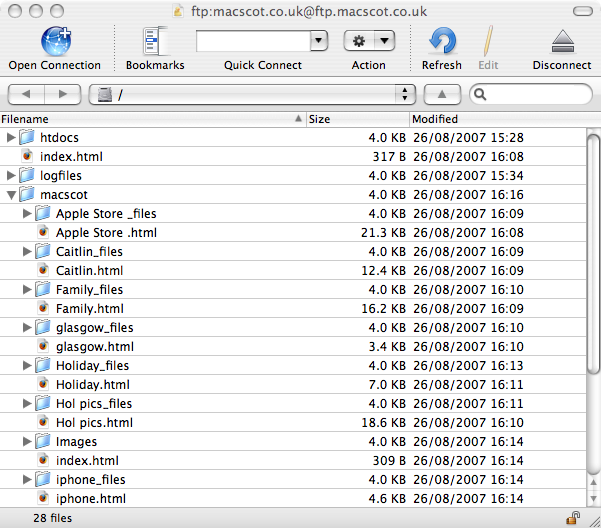Click the 18.6 KB size cell

[383, 423]
